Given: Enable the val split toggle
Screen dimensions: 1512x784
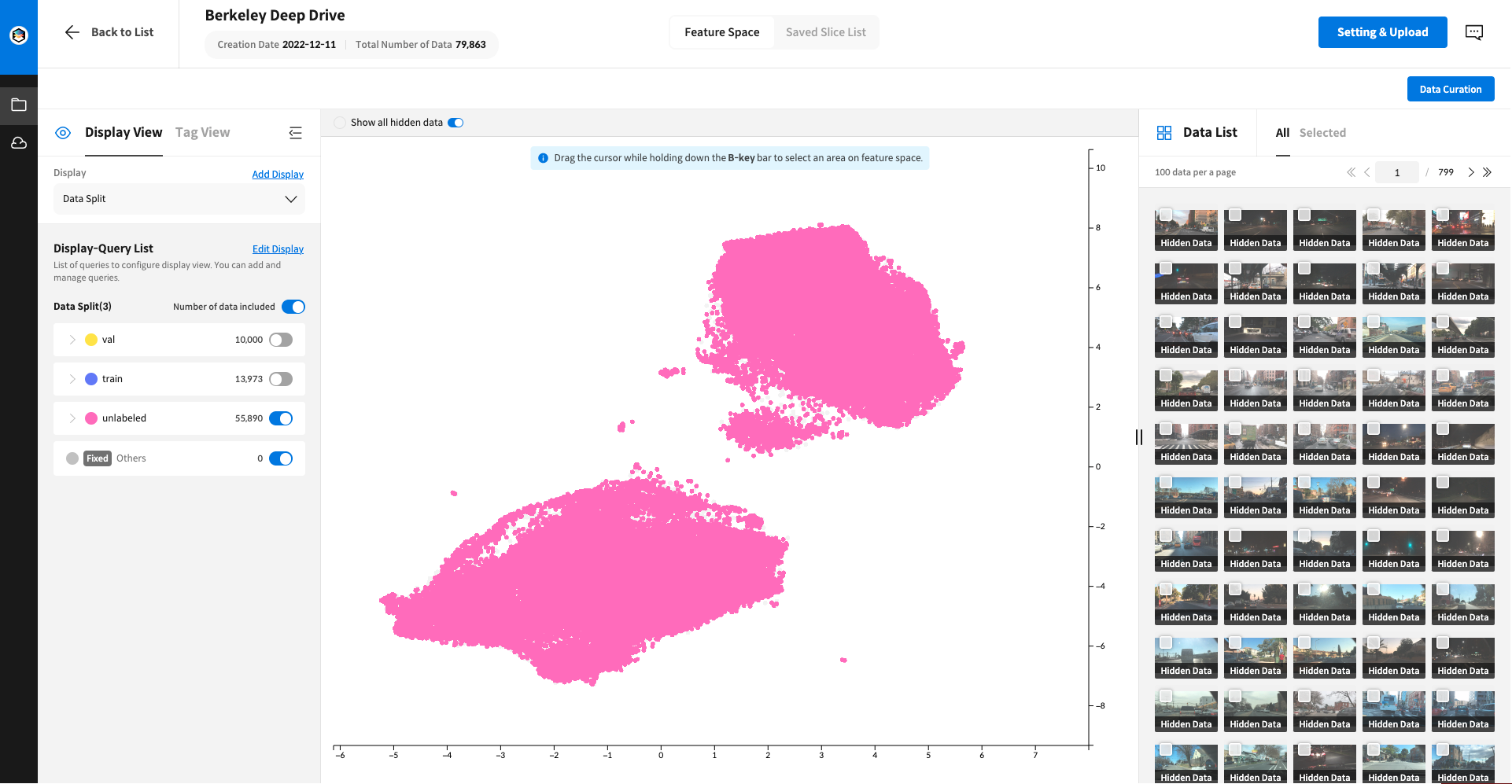Looking at the screenshot, I should click(x=281, y=340).
